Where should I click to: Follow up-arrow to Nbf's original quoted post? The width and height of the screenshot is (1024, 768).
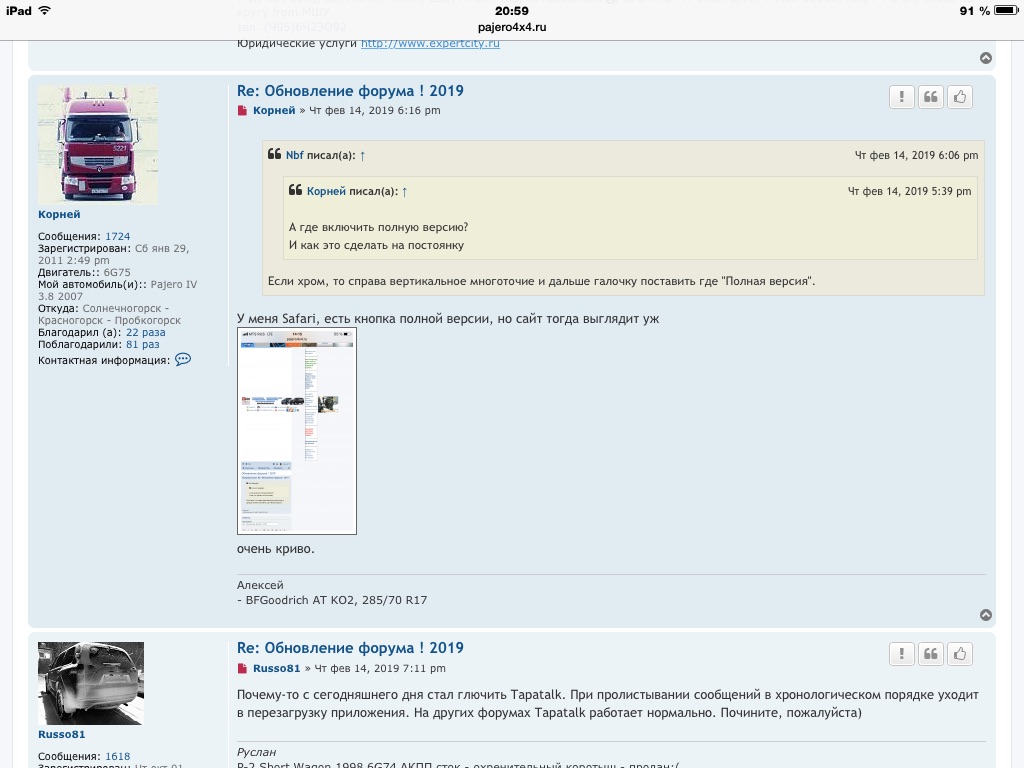[x=363, y=156]
